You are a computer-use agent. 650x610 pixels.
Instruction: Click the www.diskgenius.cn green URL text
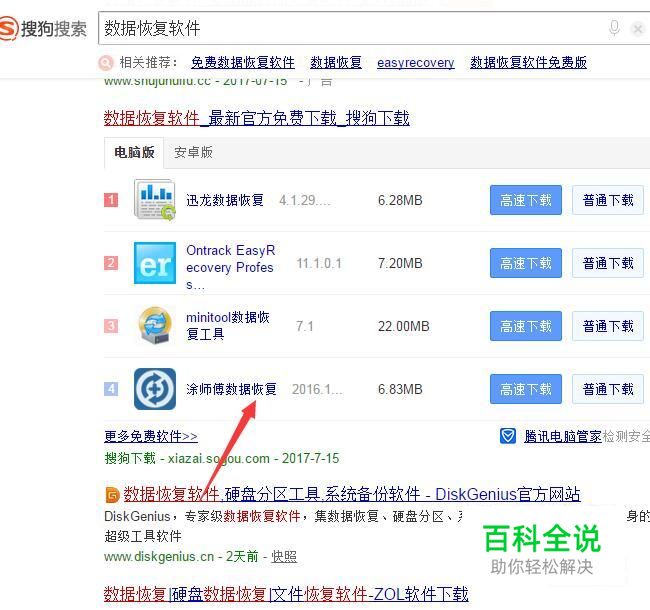click(159, 556)
